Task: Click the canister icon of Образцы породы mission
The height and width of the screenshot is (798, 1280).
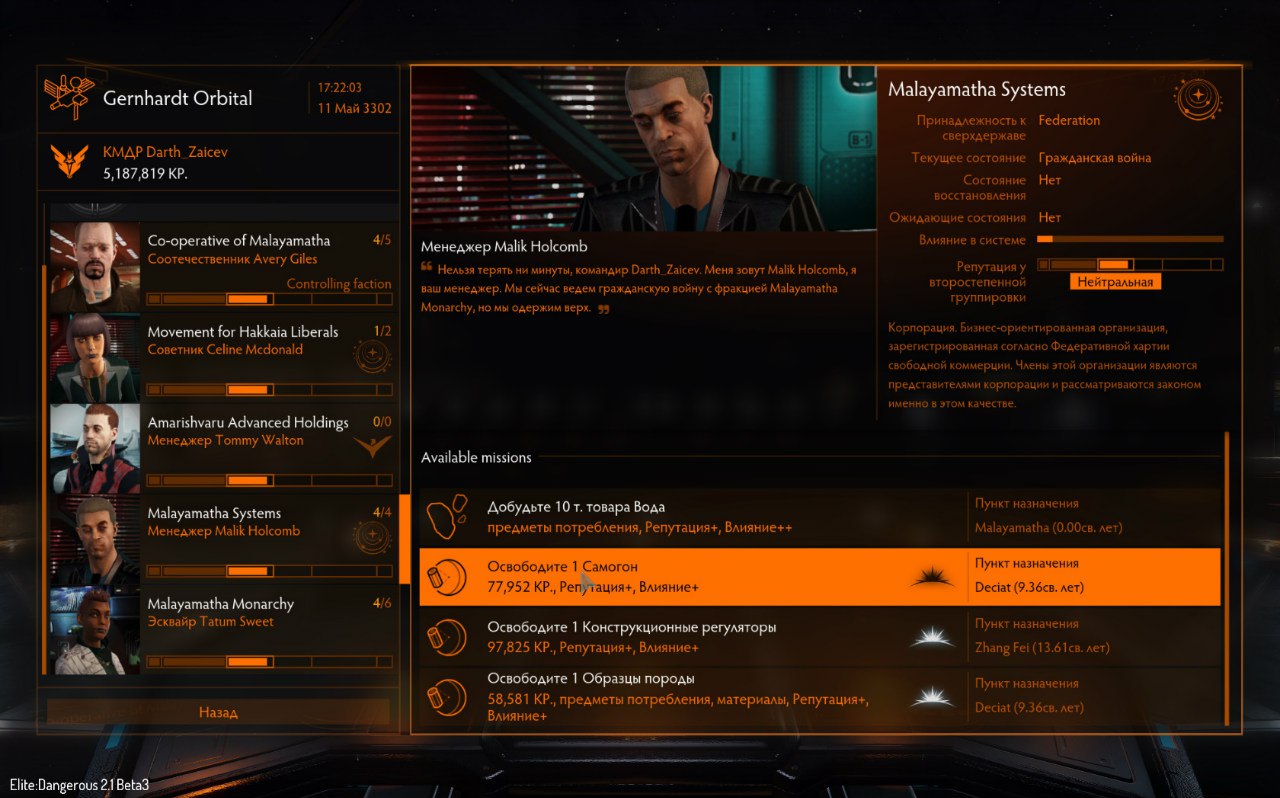Action: (x=446, y=697)
